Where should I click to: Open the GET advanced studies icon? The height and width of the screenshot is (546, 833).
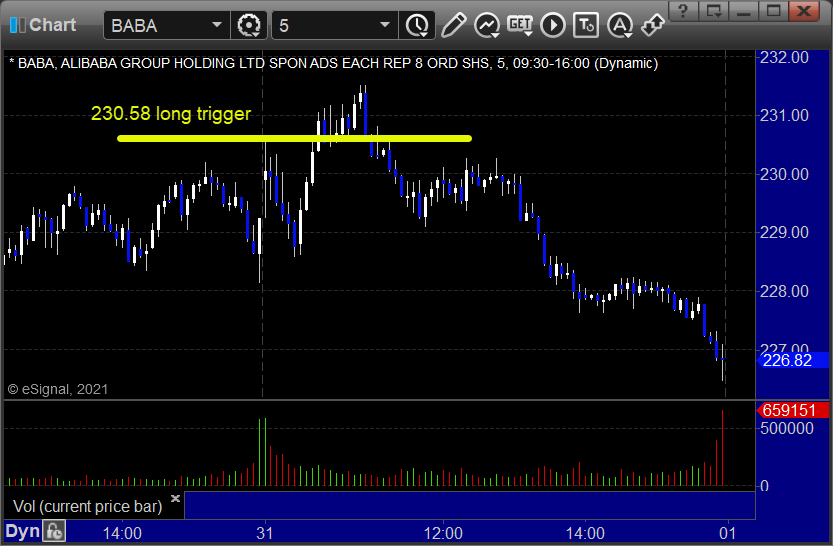click(520, 25)
